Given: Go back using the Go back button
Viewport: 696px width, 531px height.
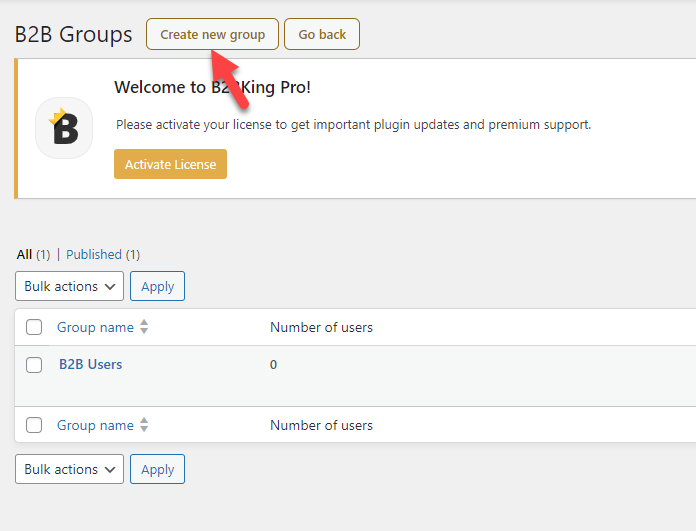Looking at the screenshot, I should pyautogui.click(x=322, y=34).
